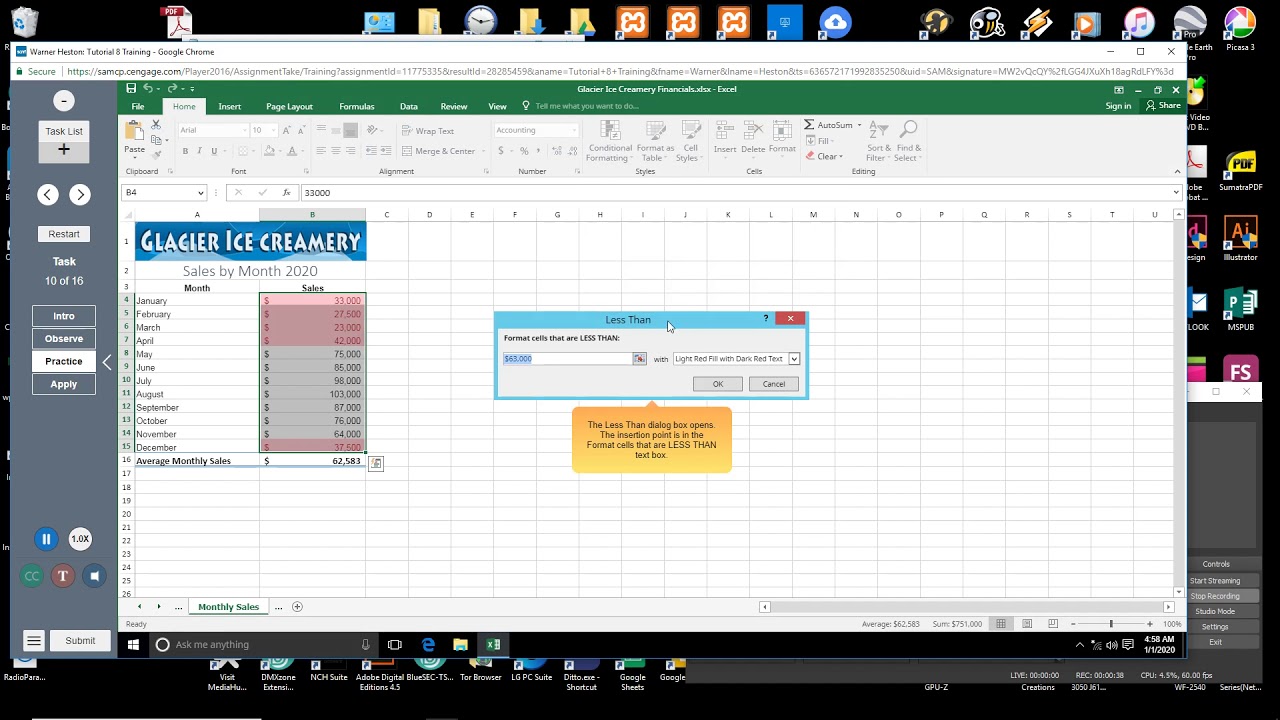Toggle closed captions CC button
The width and height of the screenshot is (1280, 720).
[32, 576]
